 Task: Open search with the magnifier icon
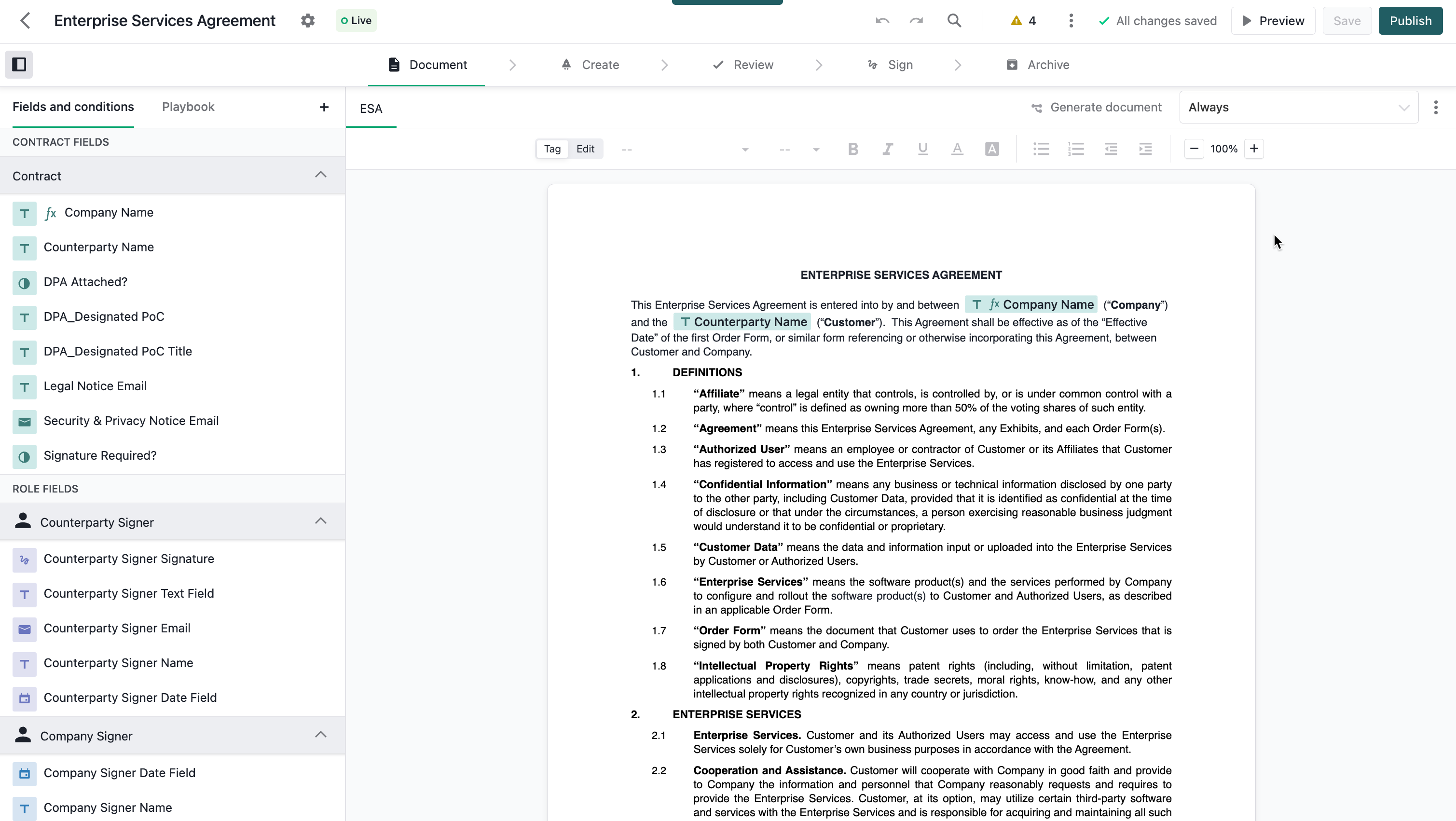954,21
